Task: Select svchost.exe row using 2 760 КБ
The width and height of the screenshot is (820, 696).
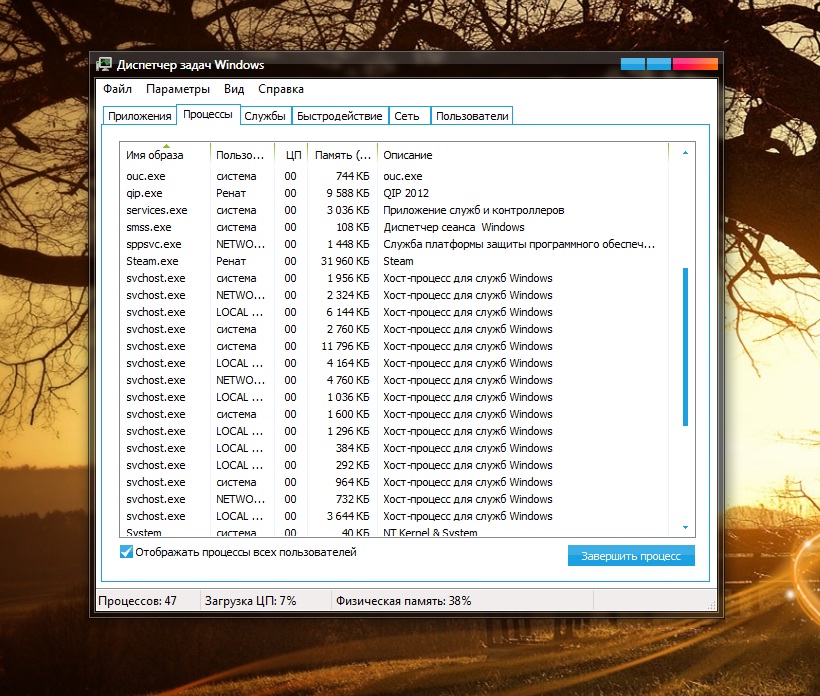Action: [x=394, y=329]
